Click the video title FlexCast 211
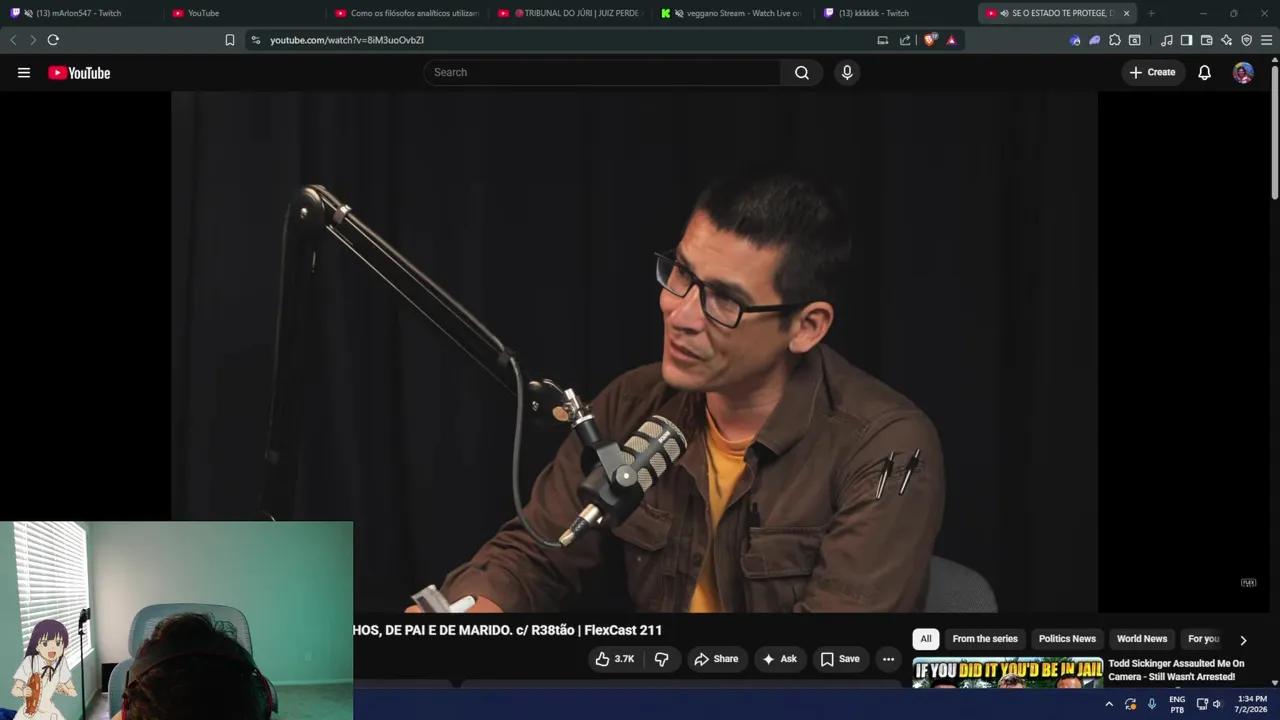 click(507, 630)
